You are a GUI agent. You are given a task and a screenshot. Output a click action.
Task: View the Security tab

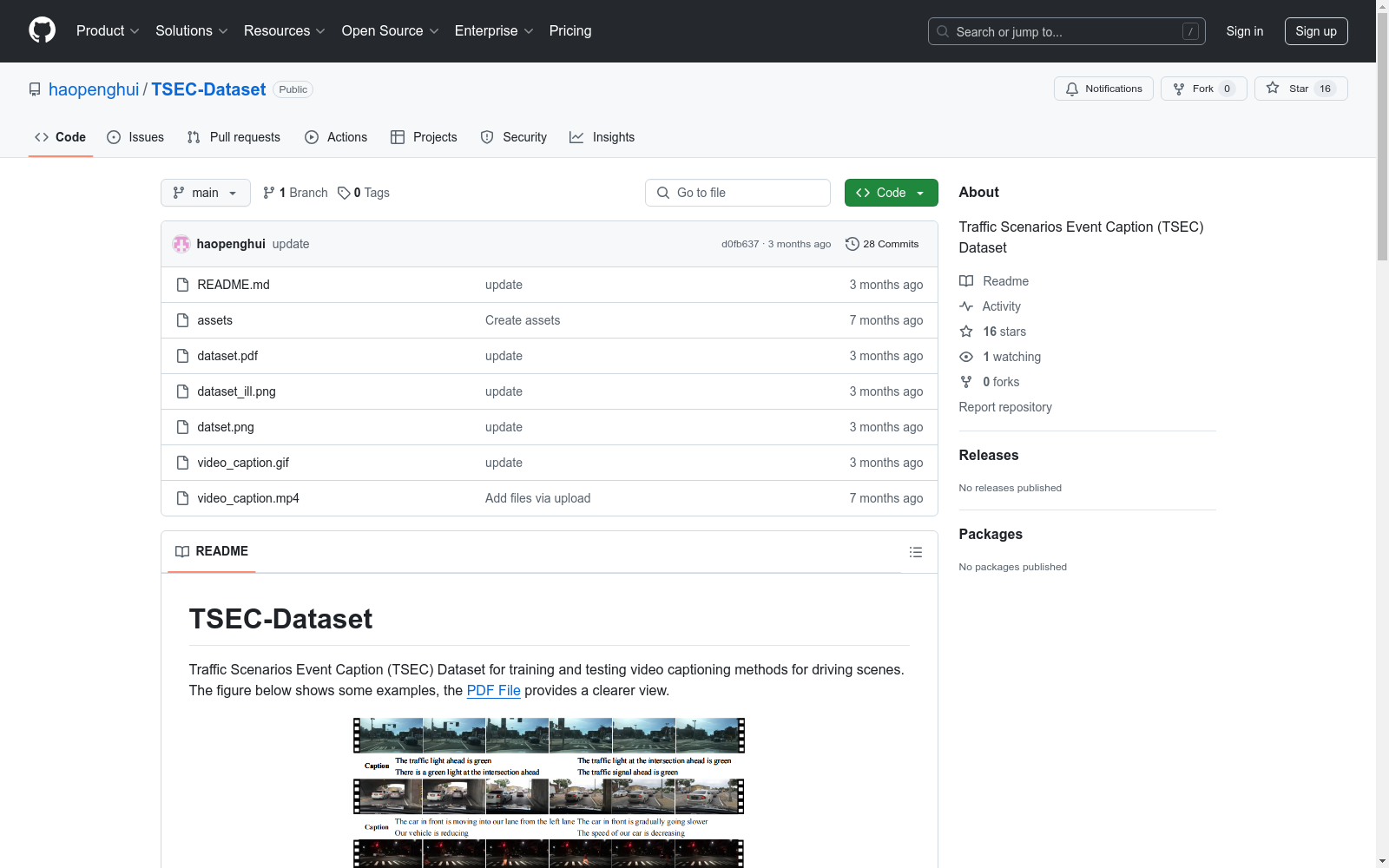[x=514, y=137]
